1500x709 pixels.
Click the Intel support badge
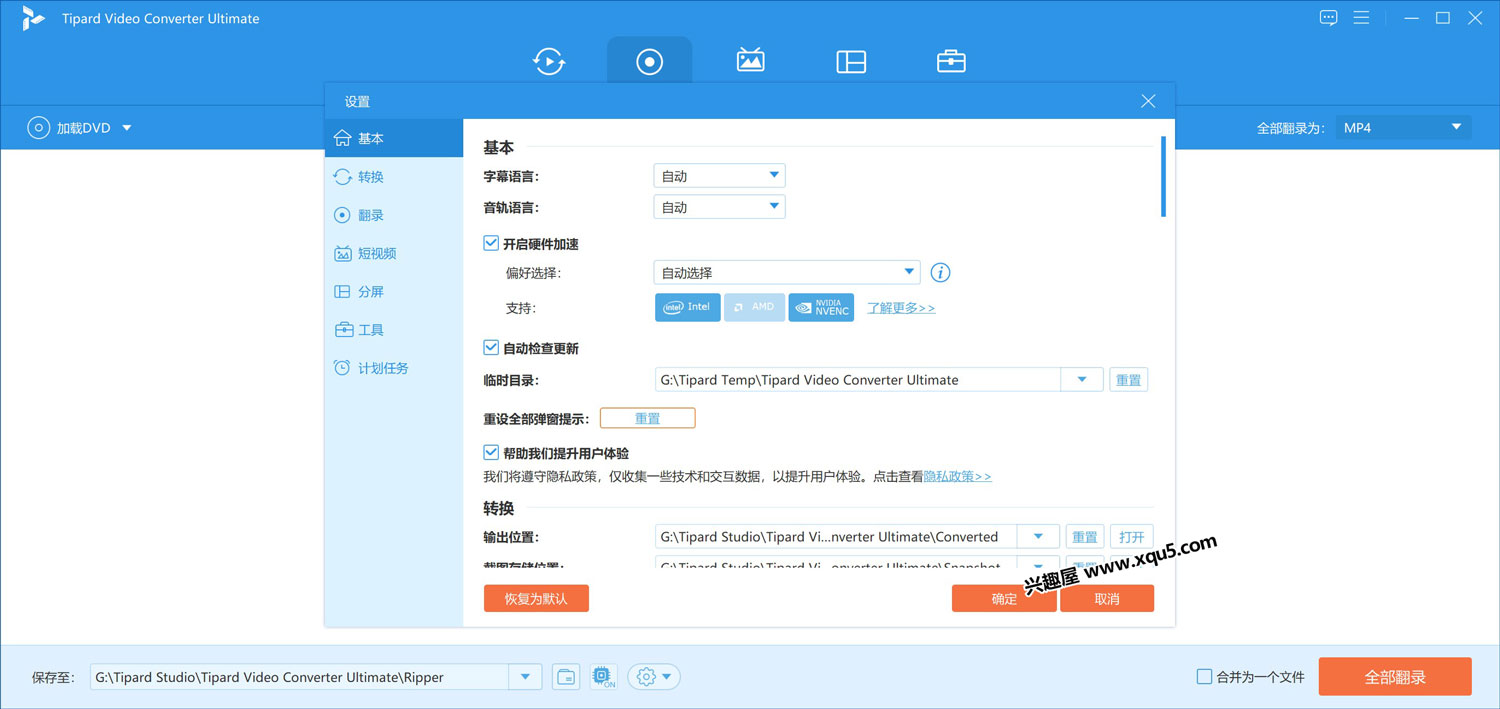coord(688,307)
